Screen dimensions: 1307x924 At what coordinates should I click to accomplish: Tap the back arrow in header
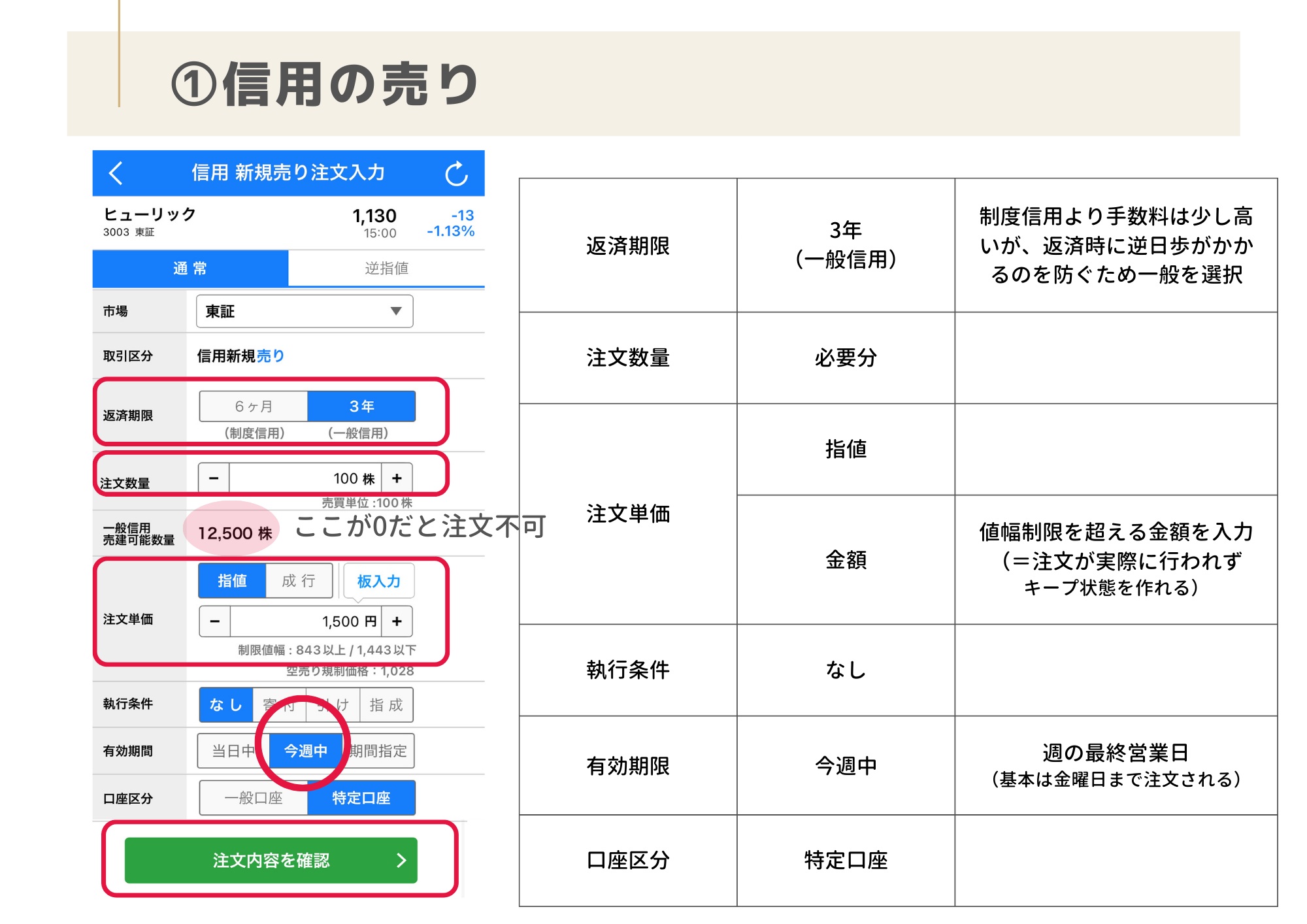(116, 173)
